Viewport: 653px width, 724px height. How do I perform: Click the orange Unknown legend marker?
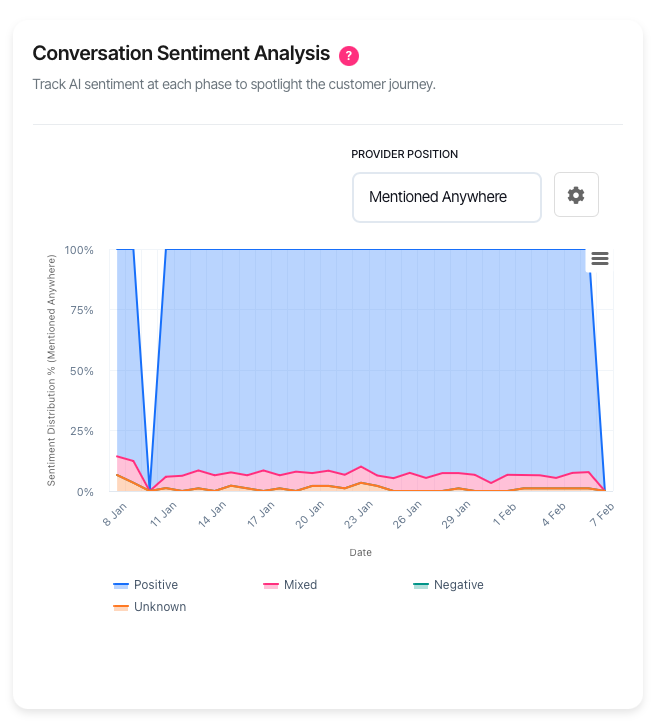[121, 607]
